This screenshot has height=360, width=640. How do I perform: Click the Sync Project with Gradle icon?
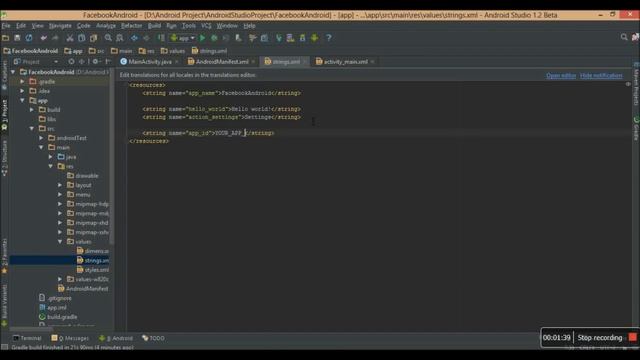pyautogui.click(x=279, y=38)
